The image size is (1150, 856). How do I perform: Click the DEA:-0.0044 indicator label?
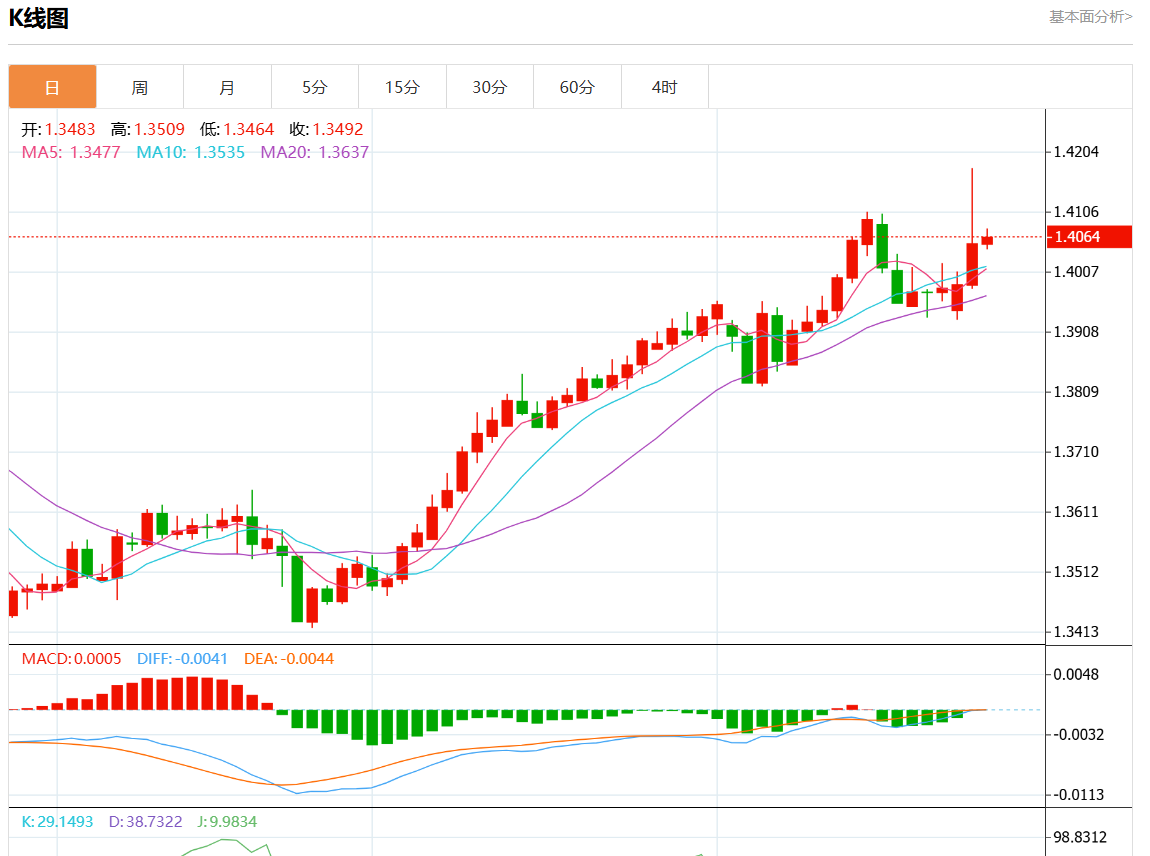click(289, 659)
